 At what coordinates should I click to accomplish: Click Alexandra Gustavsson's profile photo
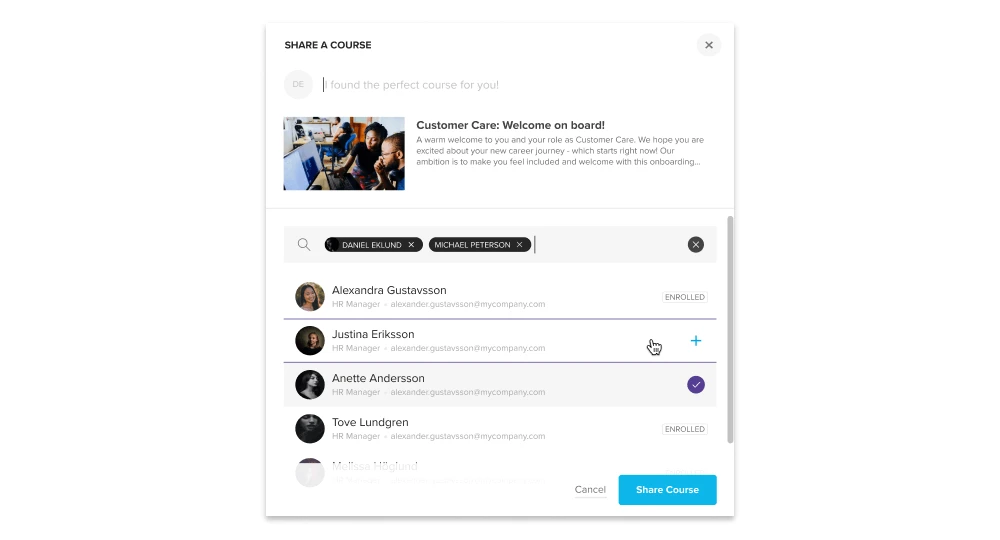tap(310, 297)
